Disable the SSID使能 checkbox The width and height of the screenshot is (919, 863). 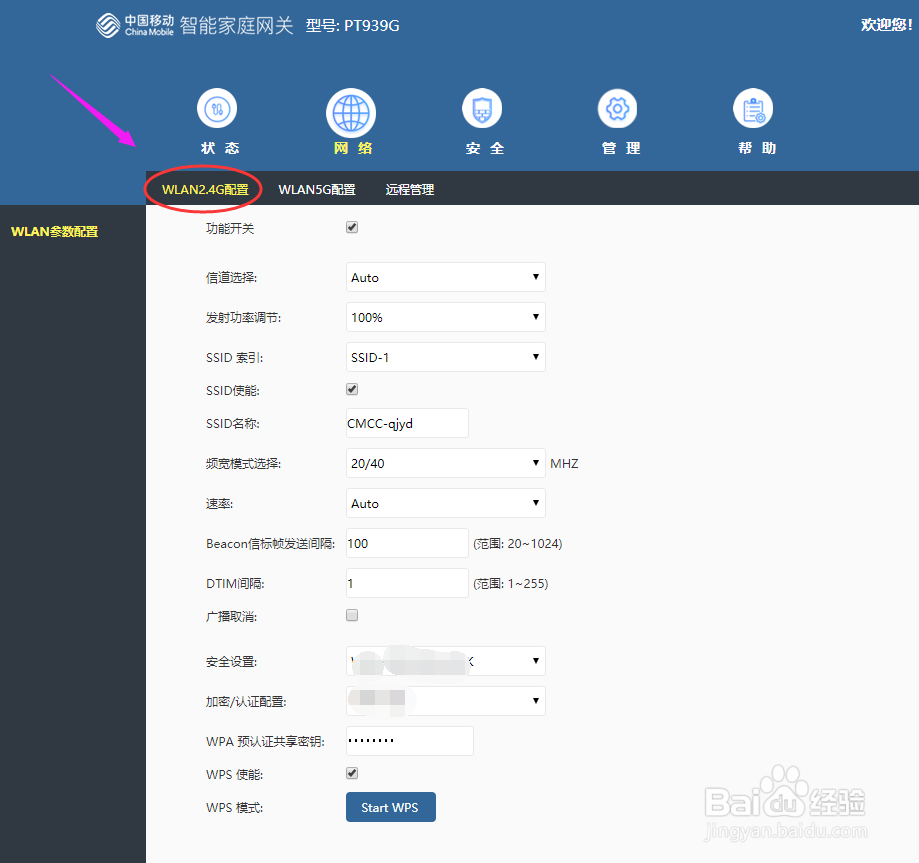[351, 389]
